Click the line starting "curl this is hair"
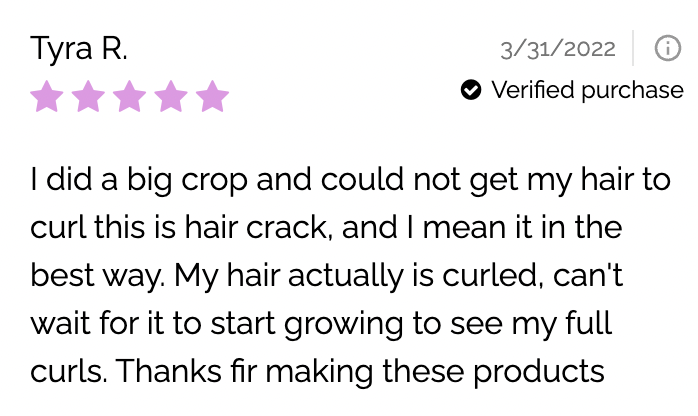Screen dimensions: 698x416 coord(326,228)
